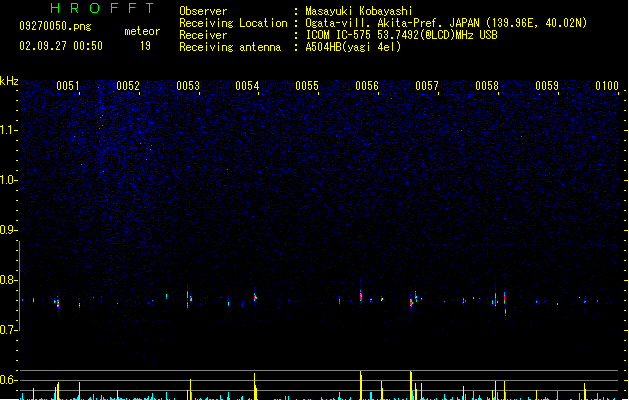The height and width of the screenshot is (400, 629).
Task: Click the 0052 time marker
Action: [128, 86]
